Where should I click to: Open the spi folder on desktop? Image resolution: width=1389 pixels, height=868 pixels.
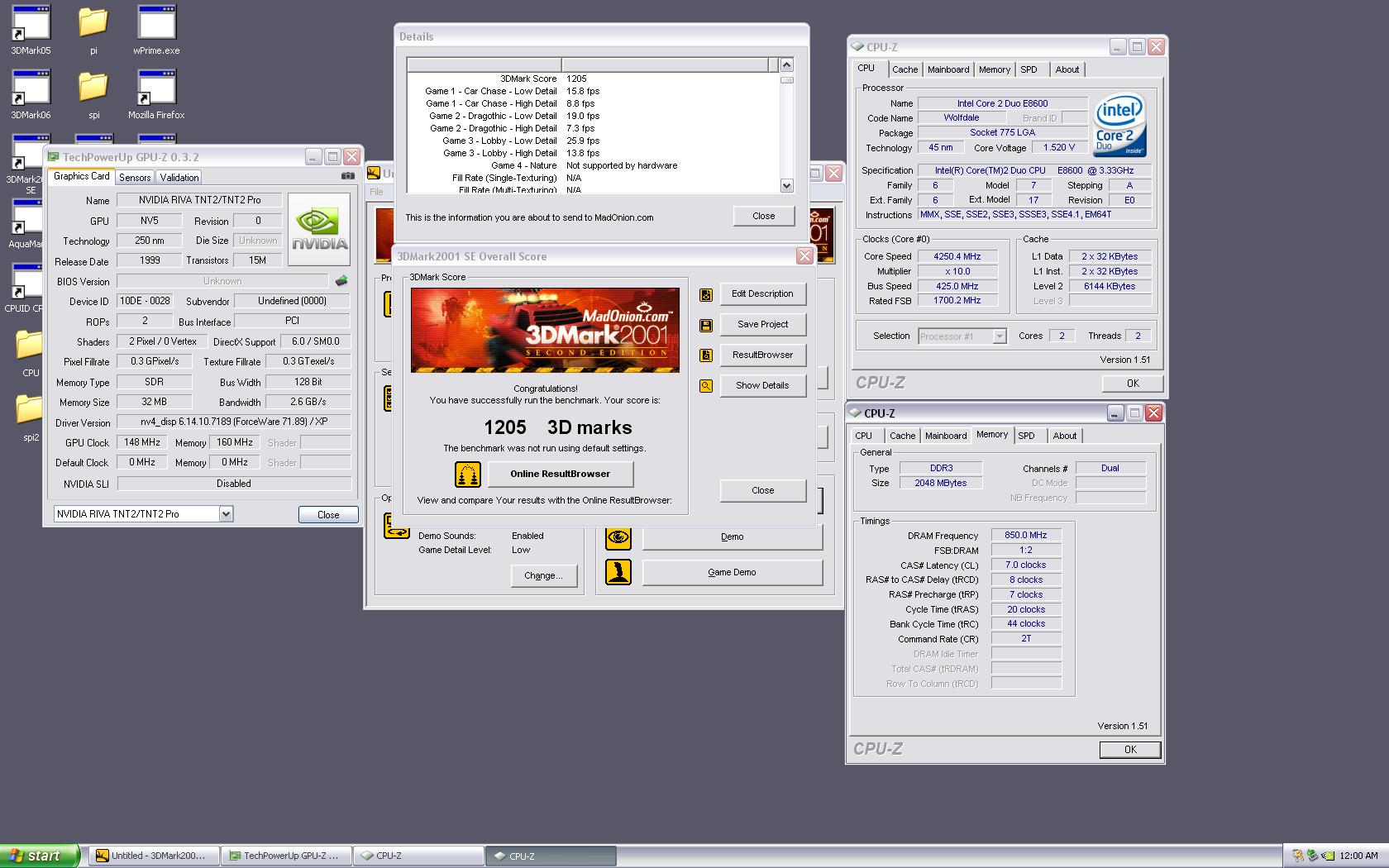coord(93,94)
